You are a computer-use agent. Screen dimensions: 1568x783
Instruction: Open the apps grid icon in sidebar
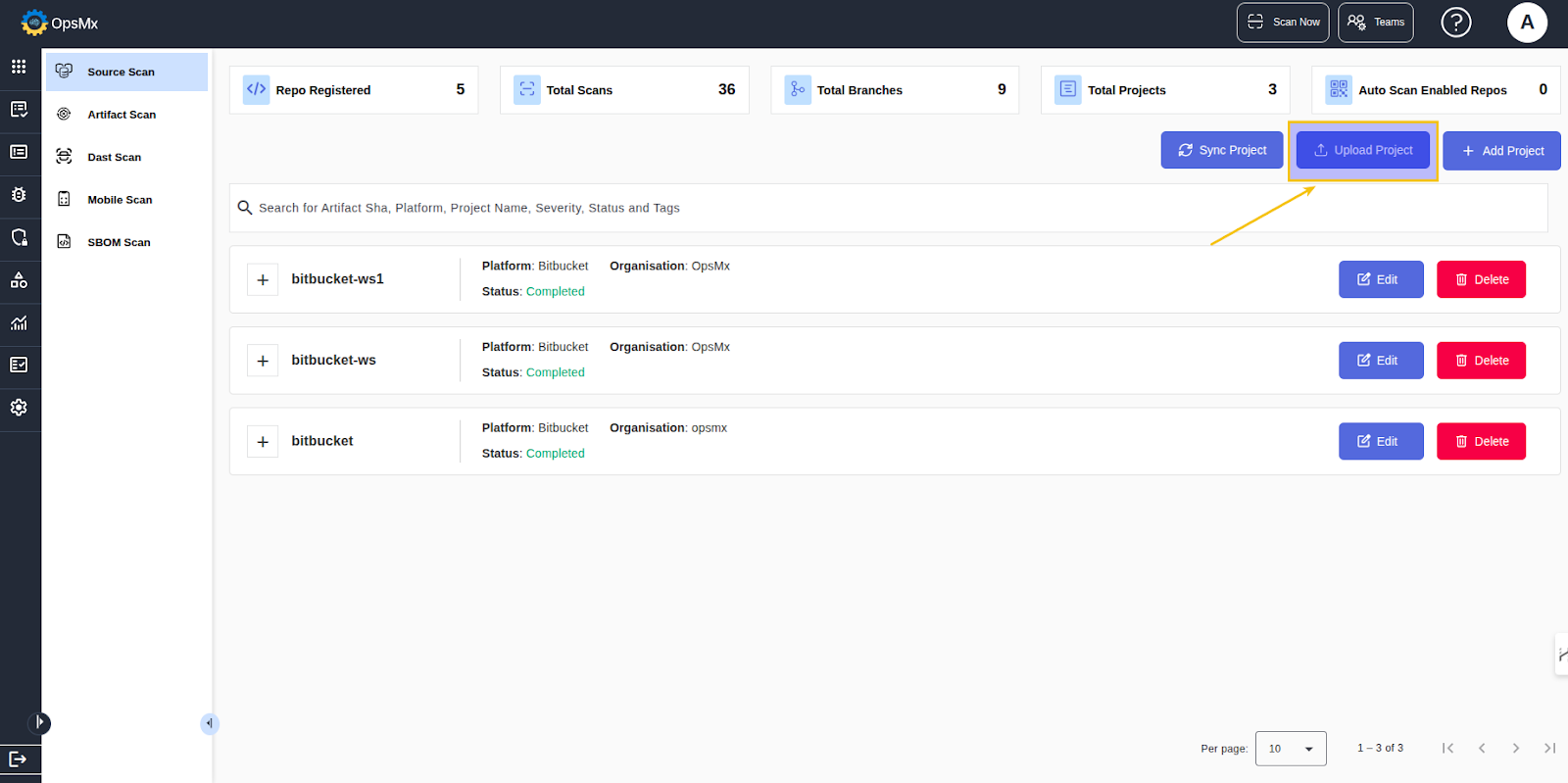[x=19, y=67]
